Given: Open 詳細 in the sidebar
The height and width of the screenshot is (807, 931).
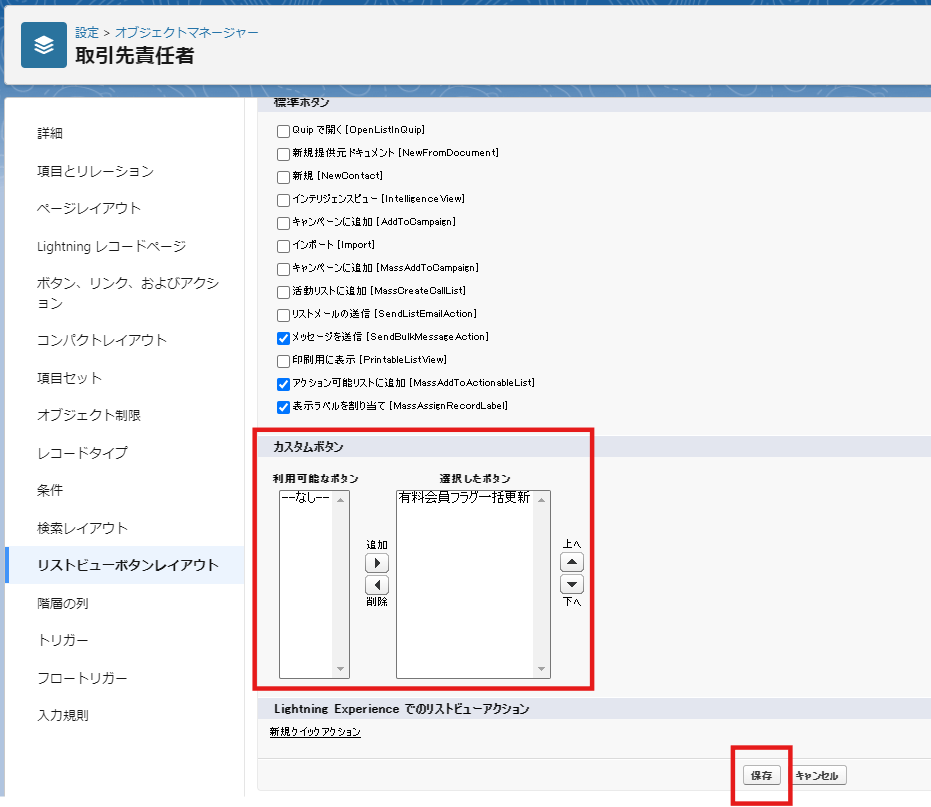Looking at the screenshot, I should (x=50, y=133).
